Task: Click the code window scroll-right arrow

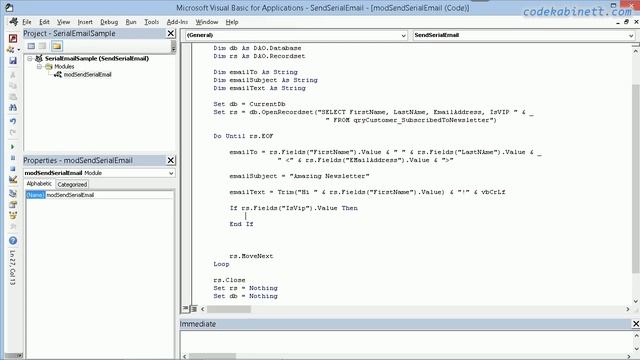Action: 628,309
